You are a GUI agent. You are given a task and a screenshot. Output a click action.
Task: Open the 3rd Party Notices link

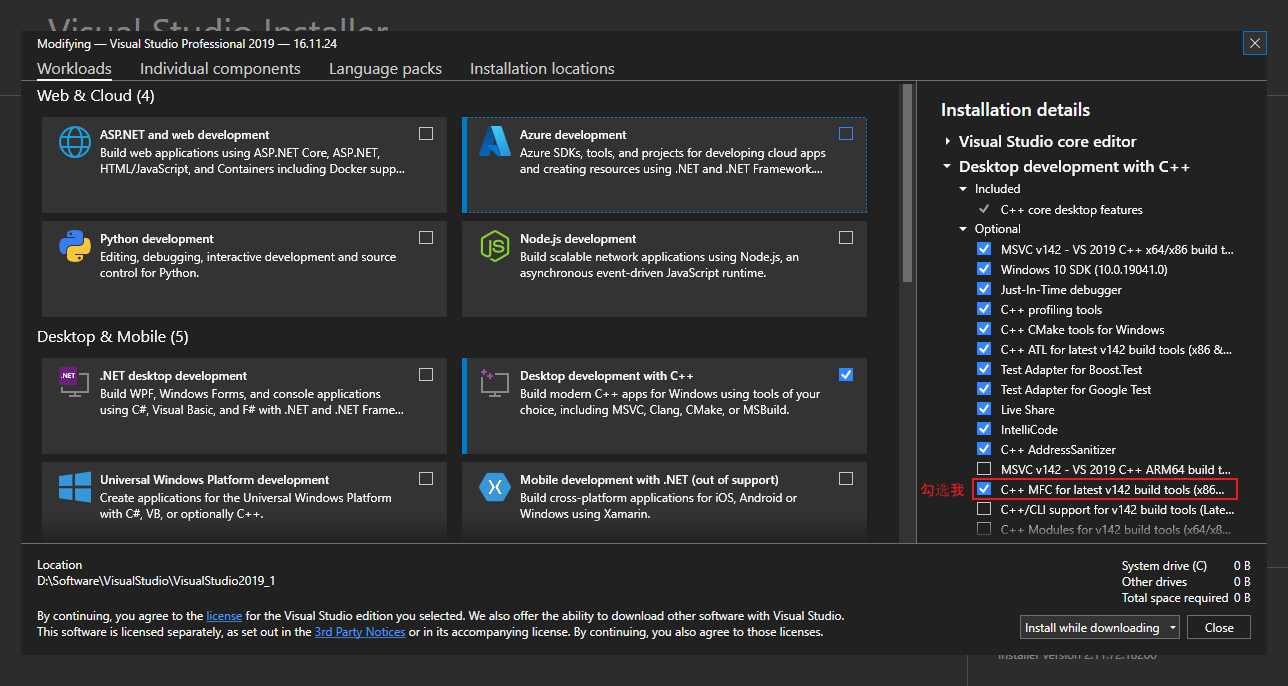pos(360,632)
